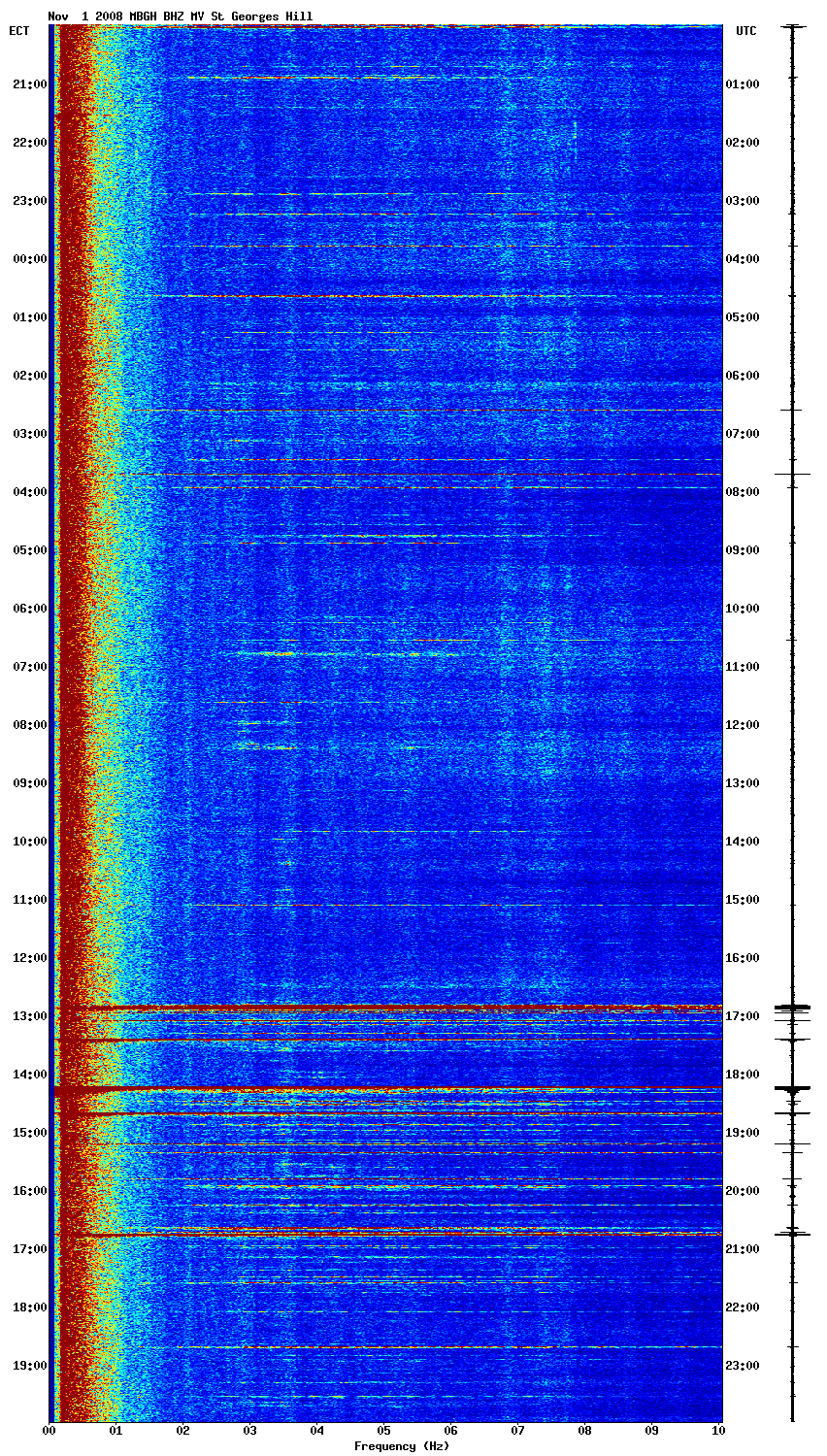Click the 18:00 UTC time label
The width and height of the screenshot is (827, 1456).
click(743, 1075)
